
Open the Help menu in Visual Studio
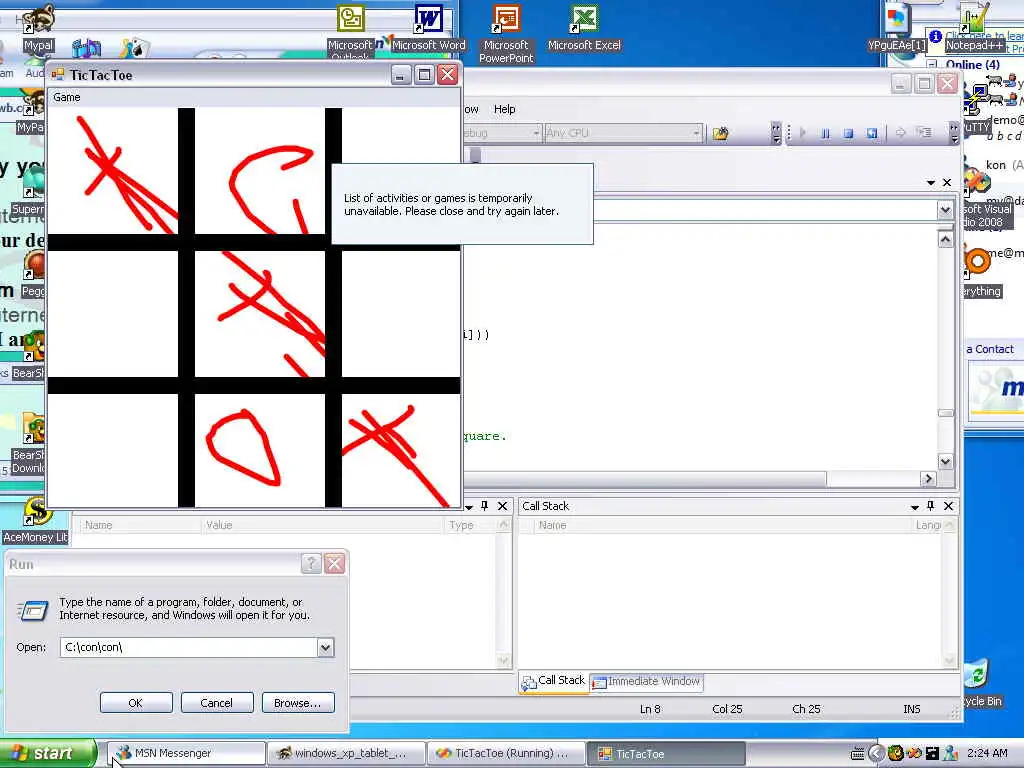tap(504, 109)
